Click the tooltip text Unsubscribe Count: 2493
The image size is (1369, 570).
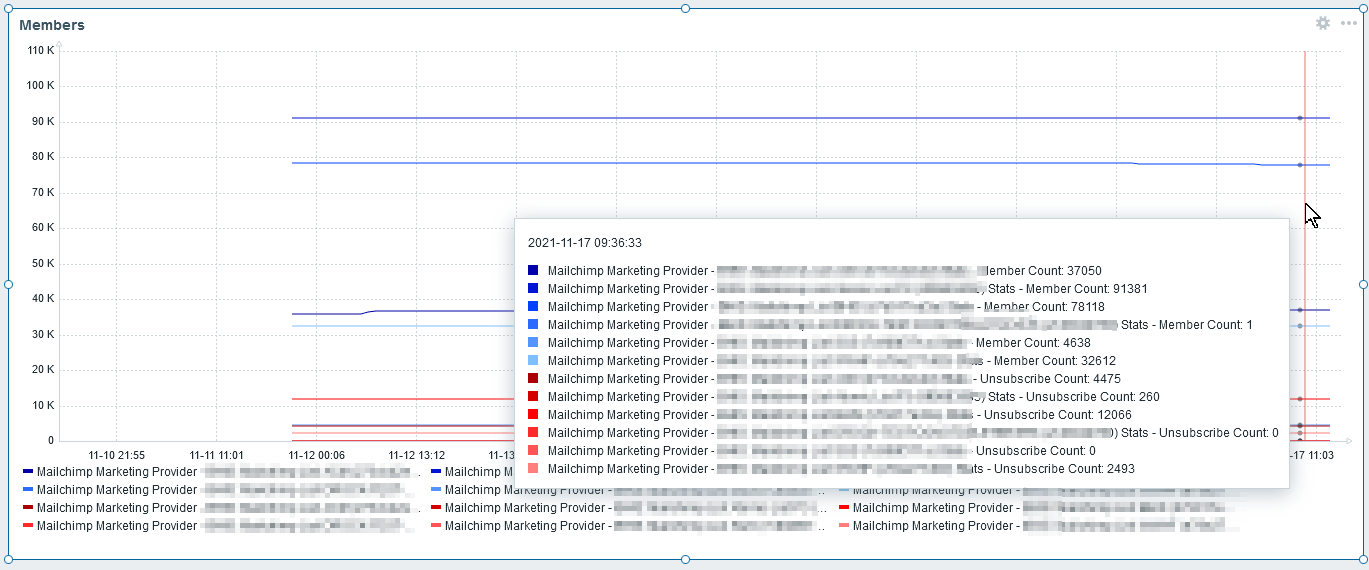coord(1064,469)
